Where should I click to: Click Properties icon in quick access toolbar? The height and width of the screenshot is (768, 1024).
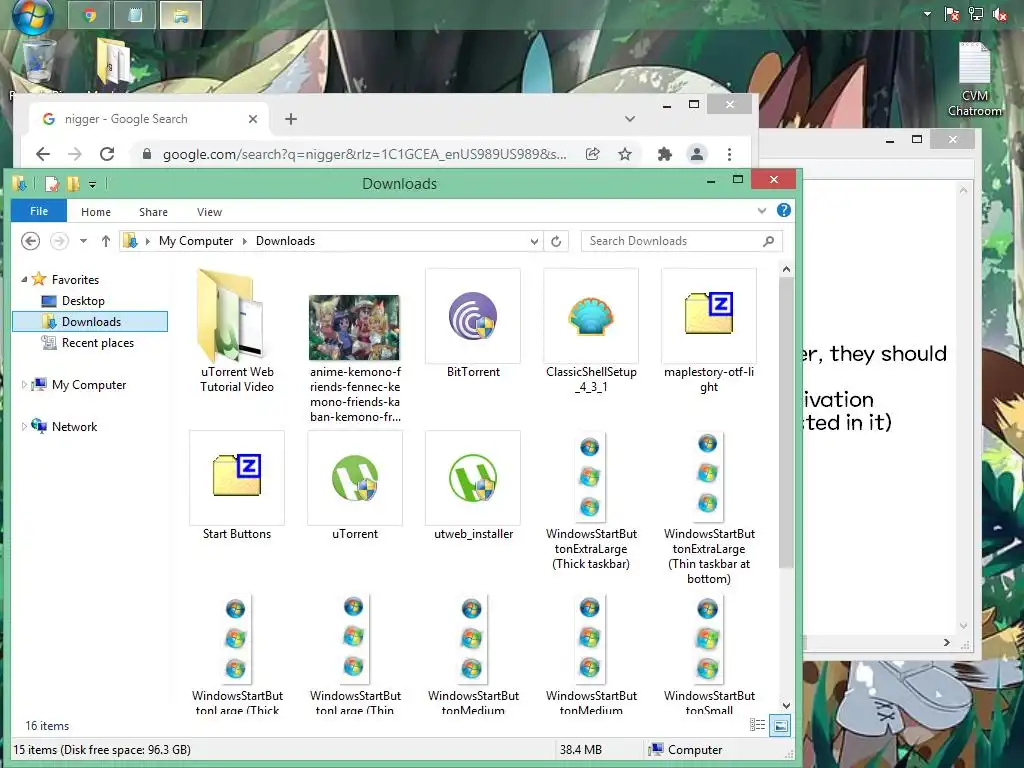click(x=52, y=184)
